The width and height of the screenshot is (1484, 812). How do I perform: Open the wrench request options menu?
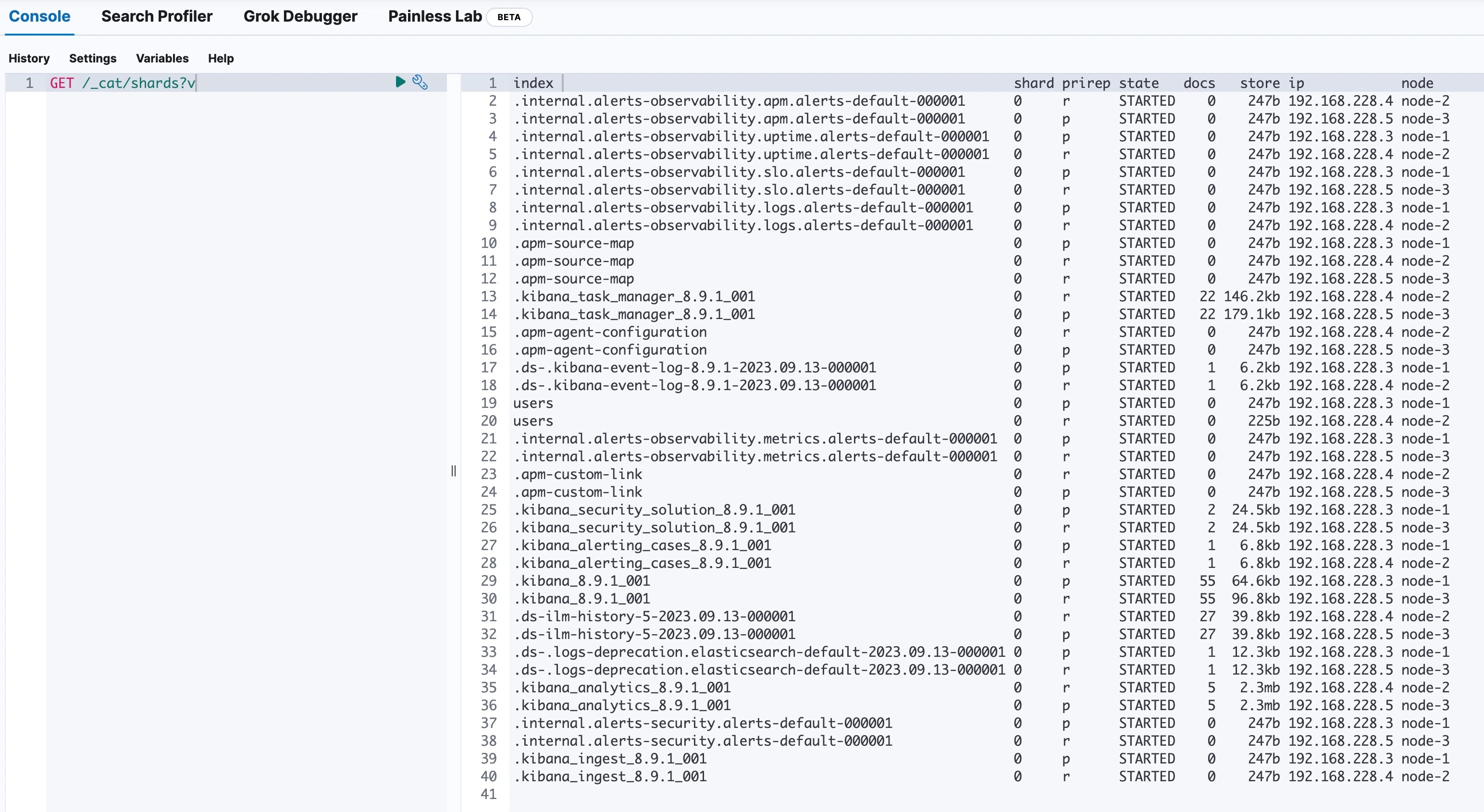coord(420,82)
